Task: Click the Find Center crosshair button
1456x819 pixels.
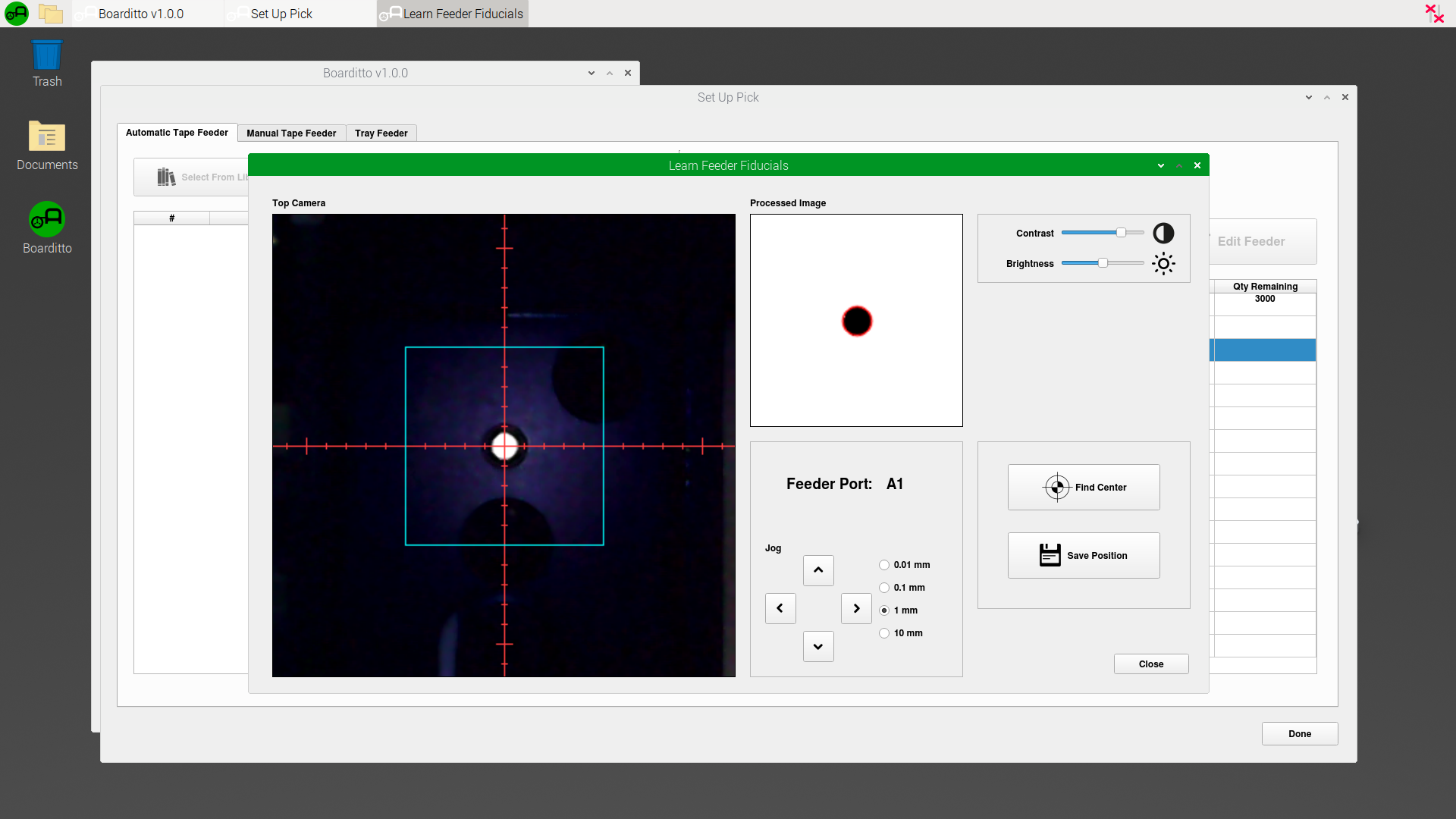Action: tap(1083, 488)
